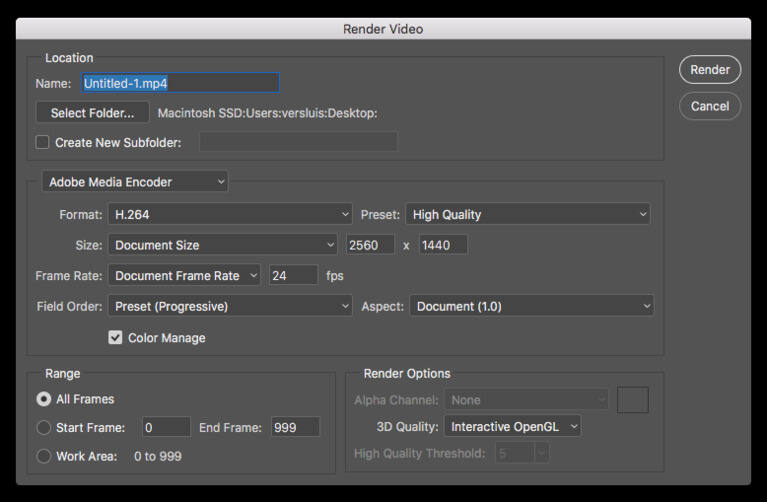Select the Start Frame radio button
The image size is (767, 502).
point(44,428)
